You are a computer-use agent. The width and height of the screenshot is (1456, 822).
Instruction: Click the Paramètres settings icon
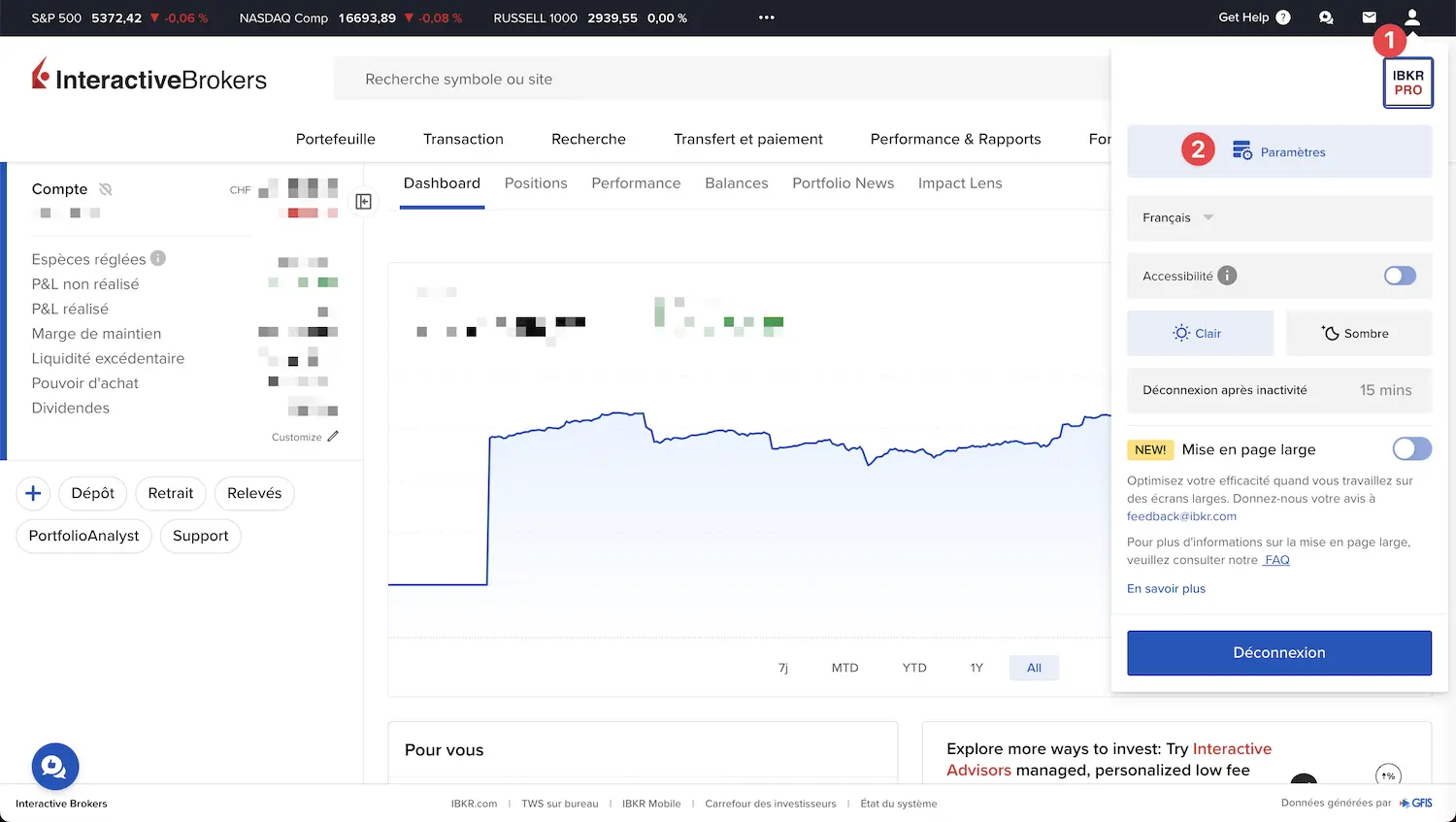[x=1241, y=151]
